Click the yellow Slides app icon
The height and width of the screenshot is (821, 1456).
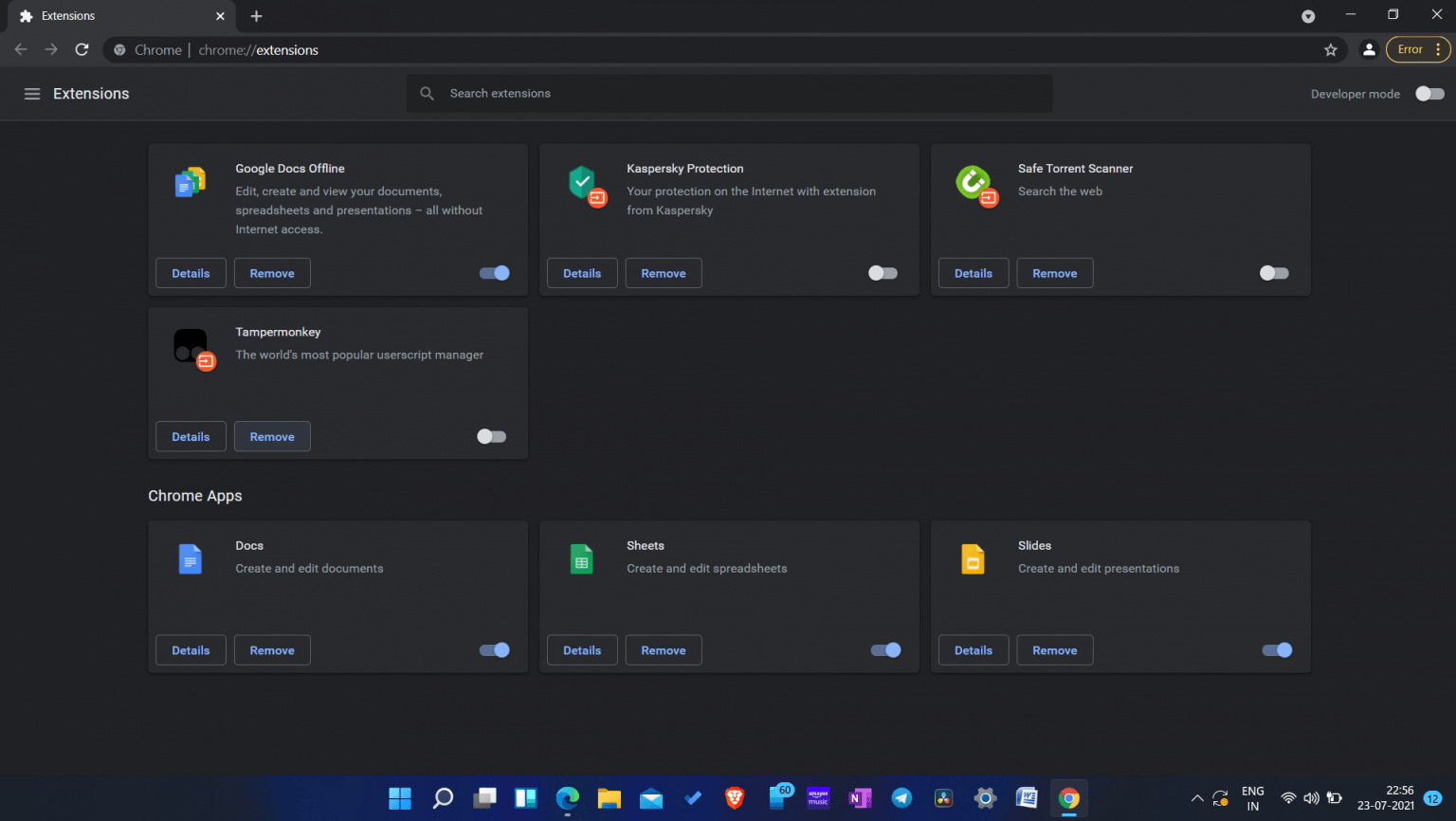coord(973,559)
